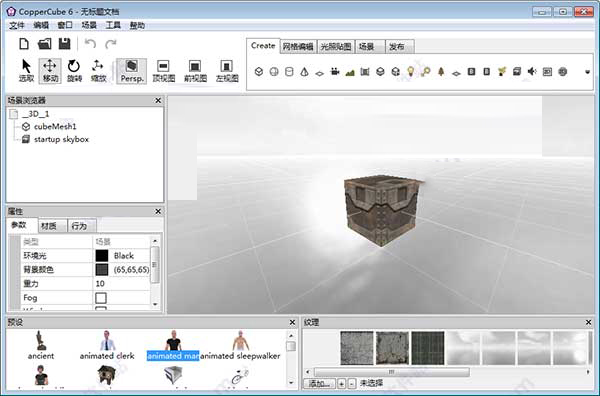Add a light bulb object
Viewport: 600px width, 396px height.
pos(411,72)
